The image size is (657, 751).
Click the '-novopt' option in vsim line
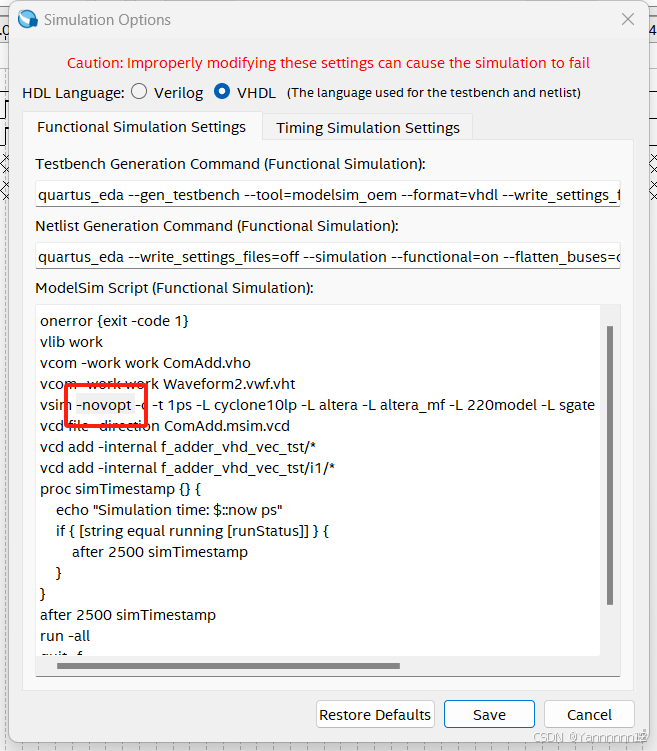104,405
